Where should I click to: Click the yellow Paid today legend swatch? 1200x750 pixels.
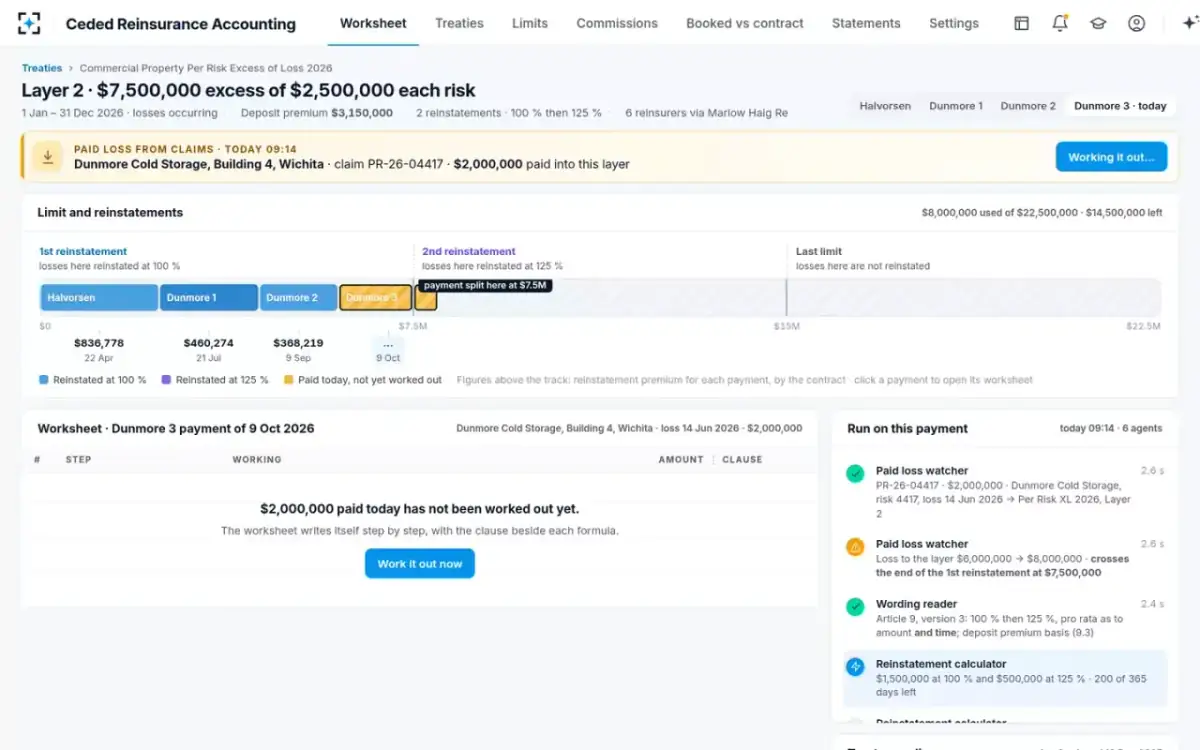tap(289, 380)
